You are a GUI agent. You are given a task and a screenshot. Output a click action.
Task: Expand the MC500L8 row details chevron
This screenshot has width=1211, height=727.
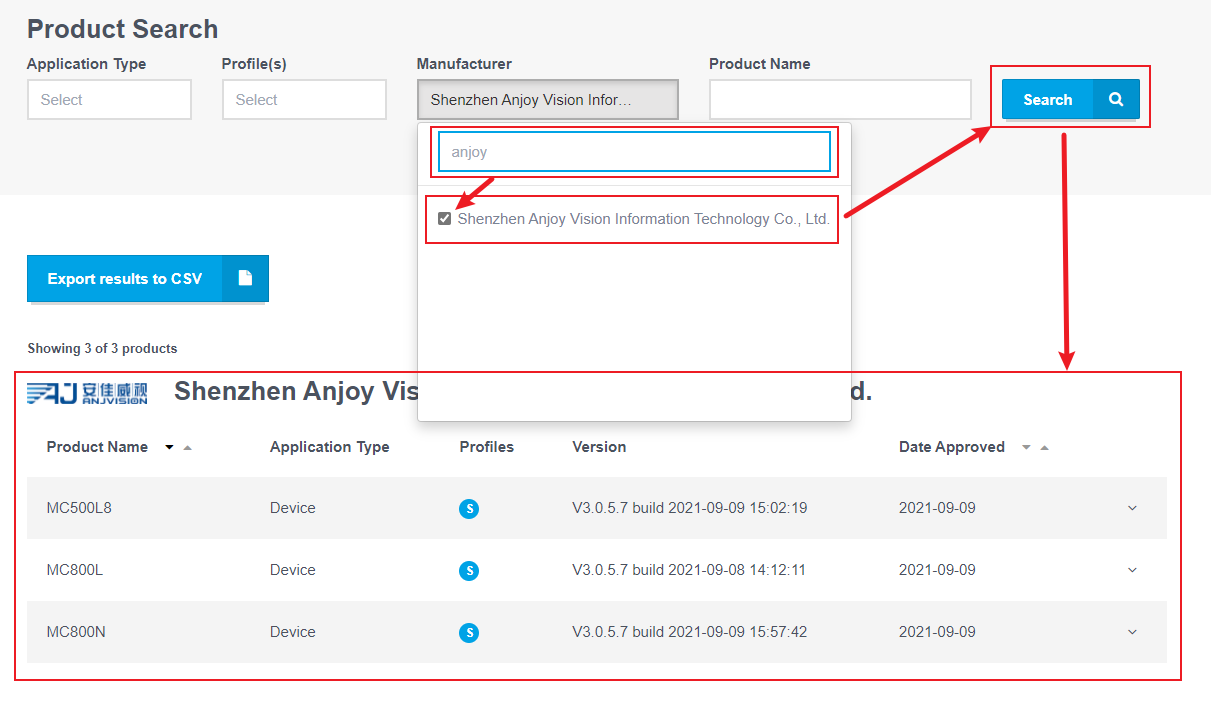coord(1132,508)
